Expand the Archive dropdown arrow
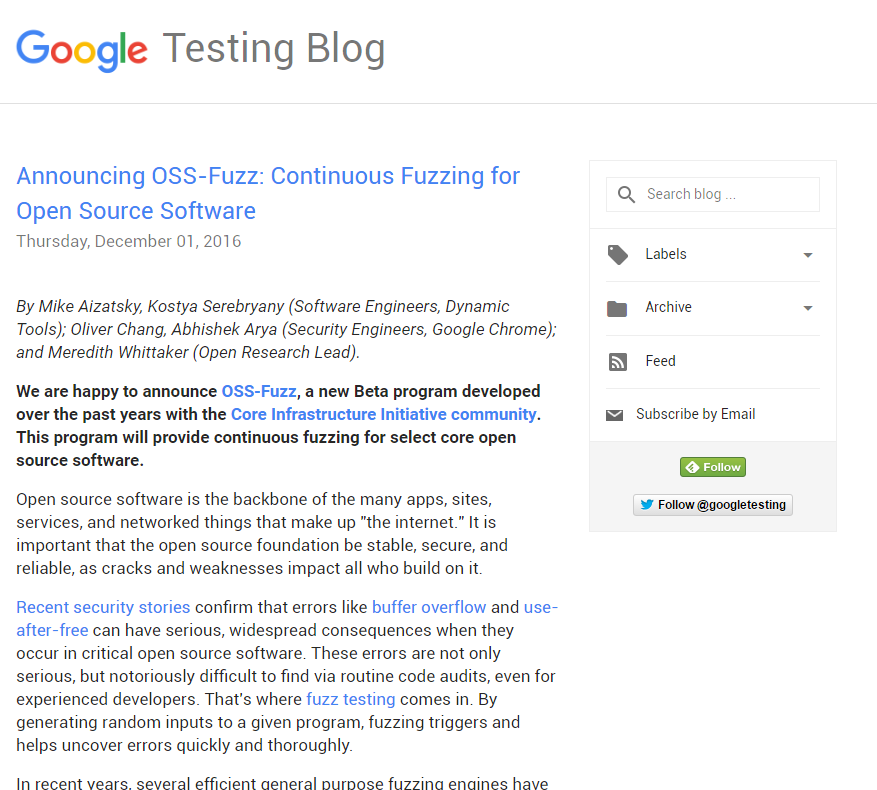Screen dimensions: 877x790 click(x=808, y=308)
